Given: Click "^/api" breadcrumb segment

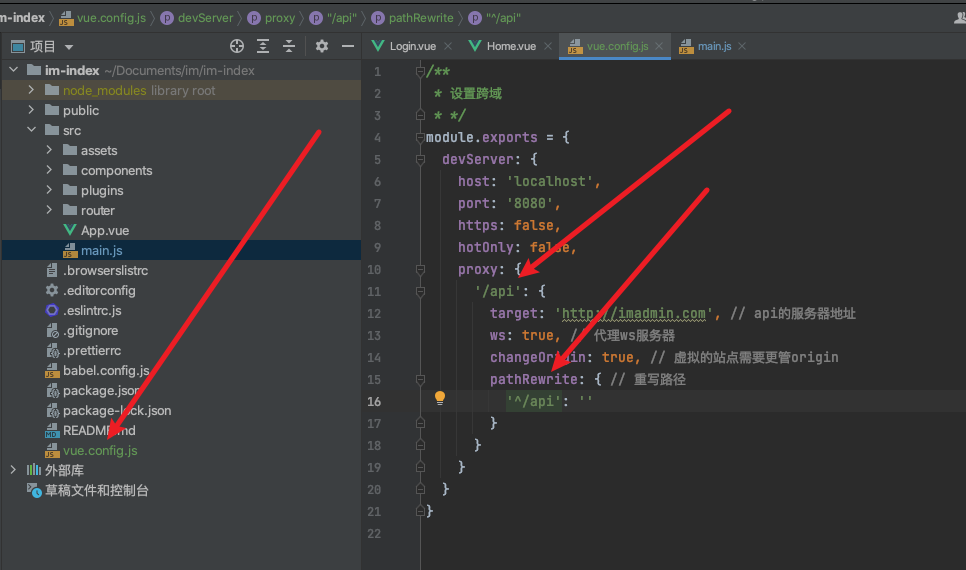Looking at the screenshot, I should click(503, 18).
